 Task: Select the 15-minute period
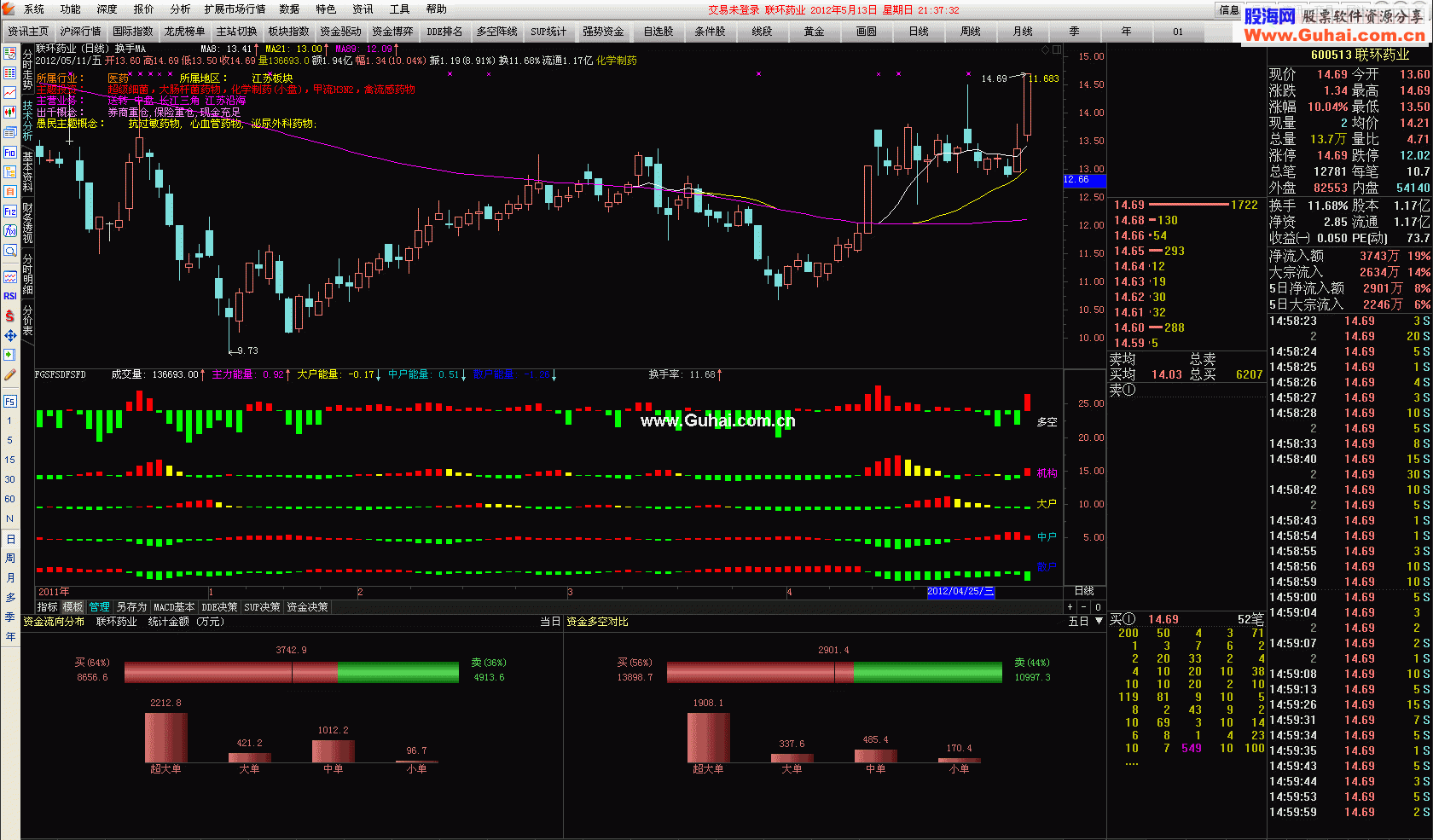tap(10, 460)
